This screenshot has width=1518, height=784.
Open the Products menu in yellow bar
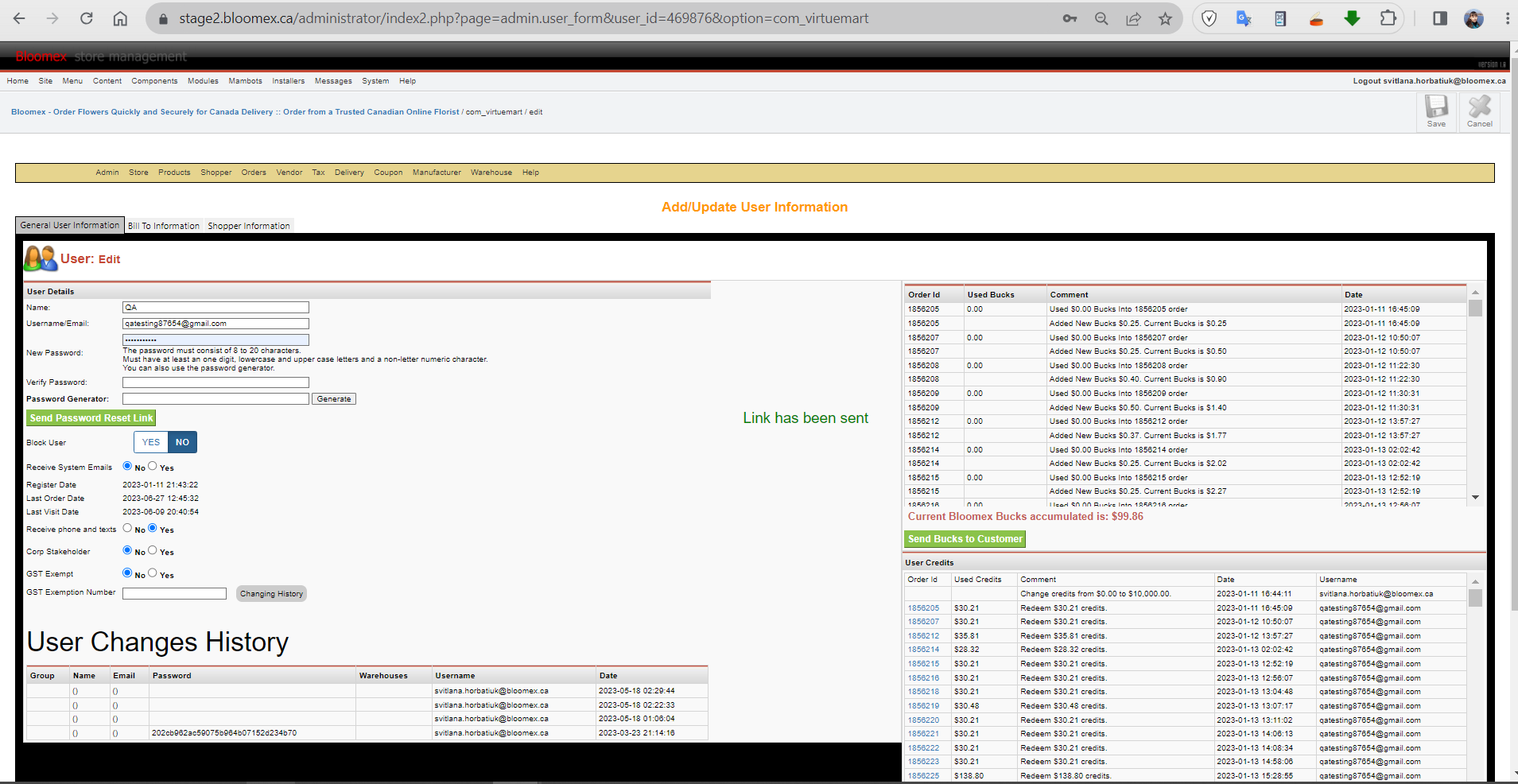pyautogui.click(x=174, y=173)
